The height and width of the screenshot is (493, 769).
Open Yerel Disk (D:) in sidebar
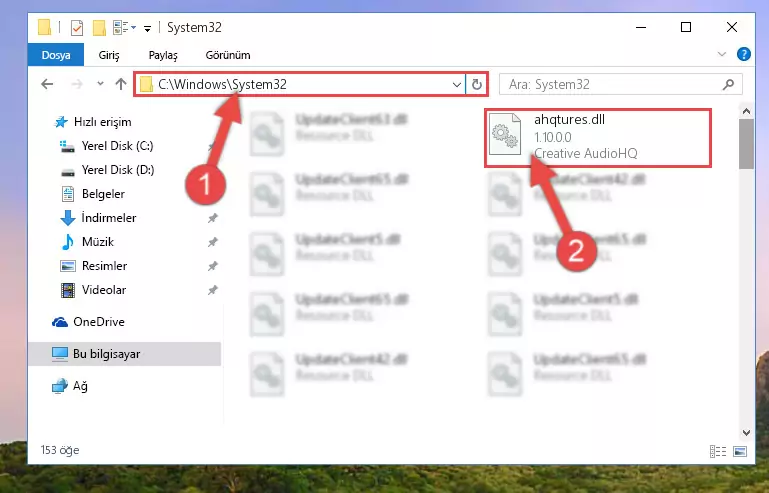coord(118,170)
